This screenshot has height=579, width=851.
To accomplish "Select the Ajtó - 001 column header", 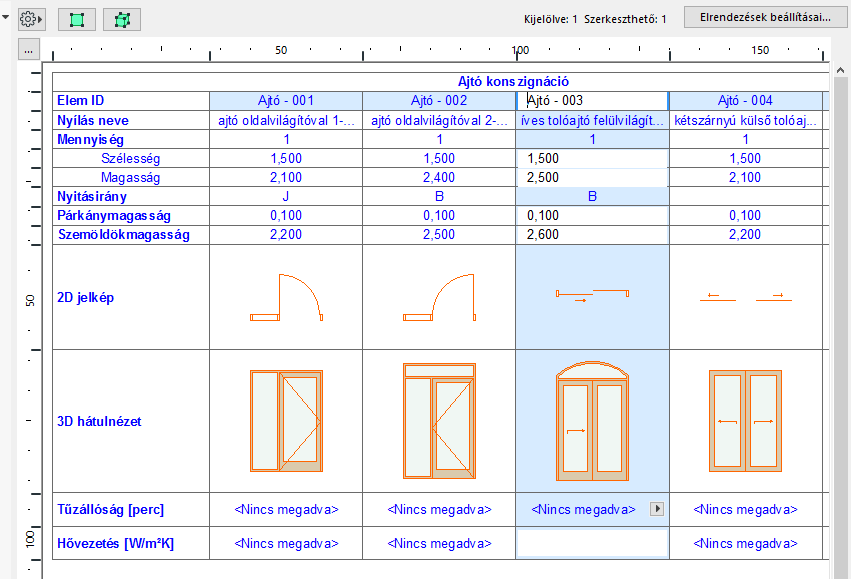I will coord(286,101).
